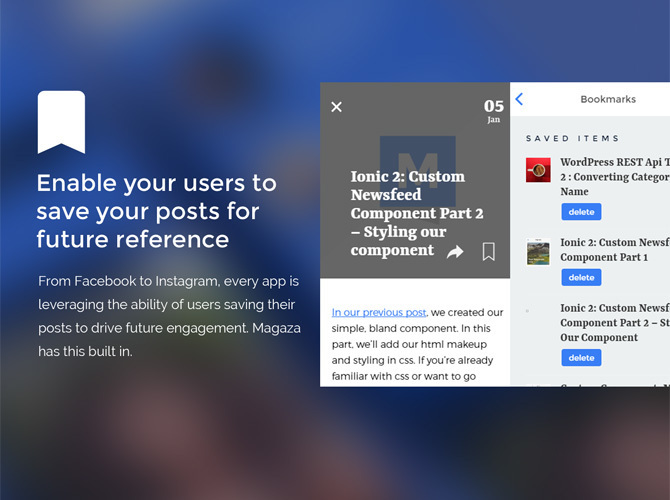Image resolution: width=670 pixels, height=500 pixels.
Task: Click the 'SAVED ITEMS' section label
Action: click(x=572, y=138)
